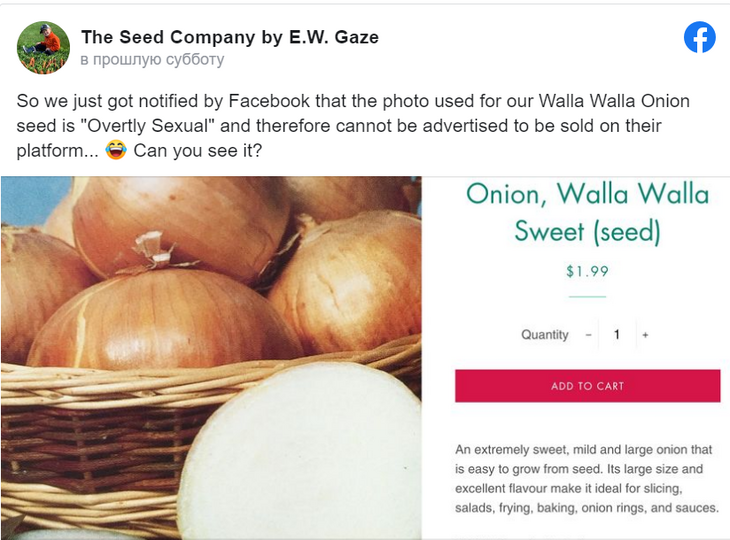The width and height of the screenshot is (730, 540).
Task: Increase quantity with the plus button
Action: coord(645,335)
